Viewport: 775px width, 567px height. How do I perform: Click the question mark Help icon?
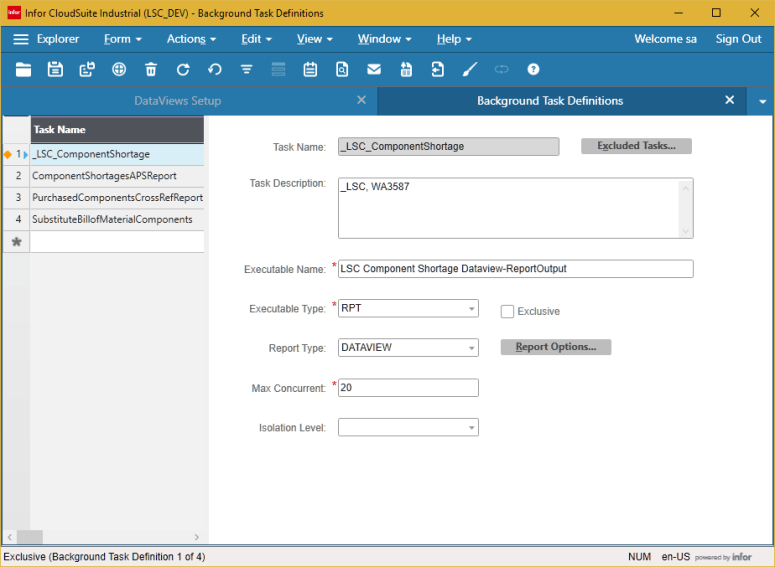tap(533, 70)
